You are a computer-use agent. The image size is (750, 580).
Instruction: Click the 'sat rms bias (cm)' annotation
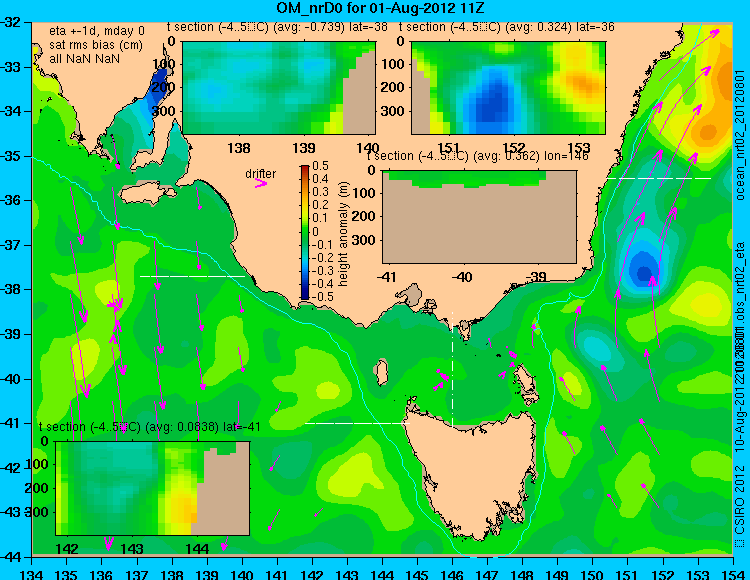click(x=96, y=45)
